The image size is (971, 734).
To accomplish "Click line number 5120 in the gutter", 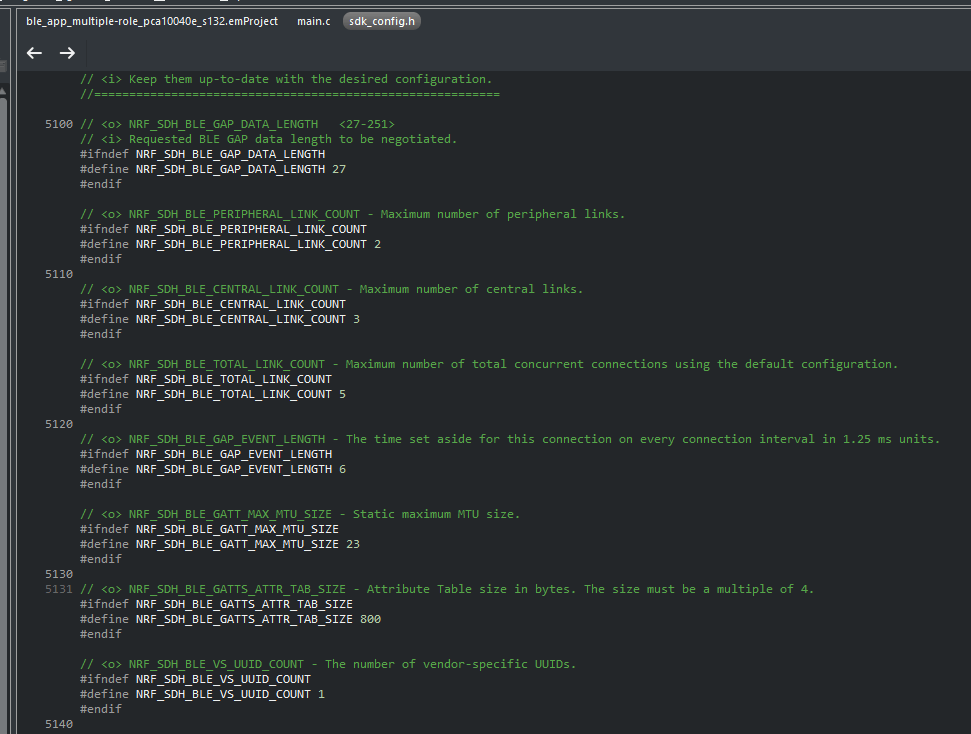I will [59, 424].
